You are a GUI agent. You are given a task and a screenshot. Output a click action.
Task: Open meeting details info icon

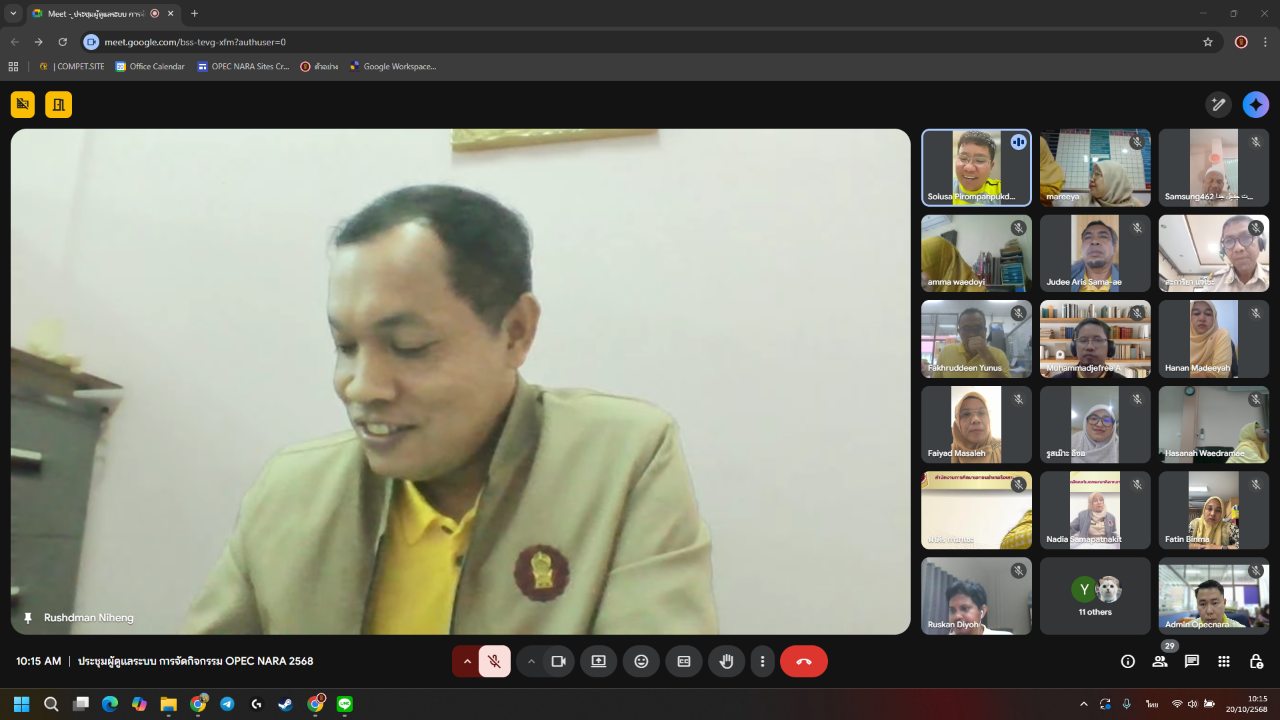(x=1128, y=661)
